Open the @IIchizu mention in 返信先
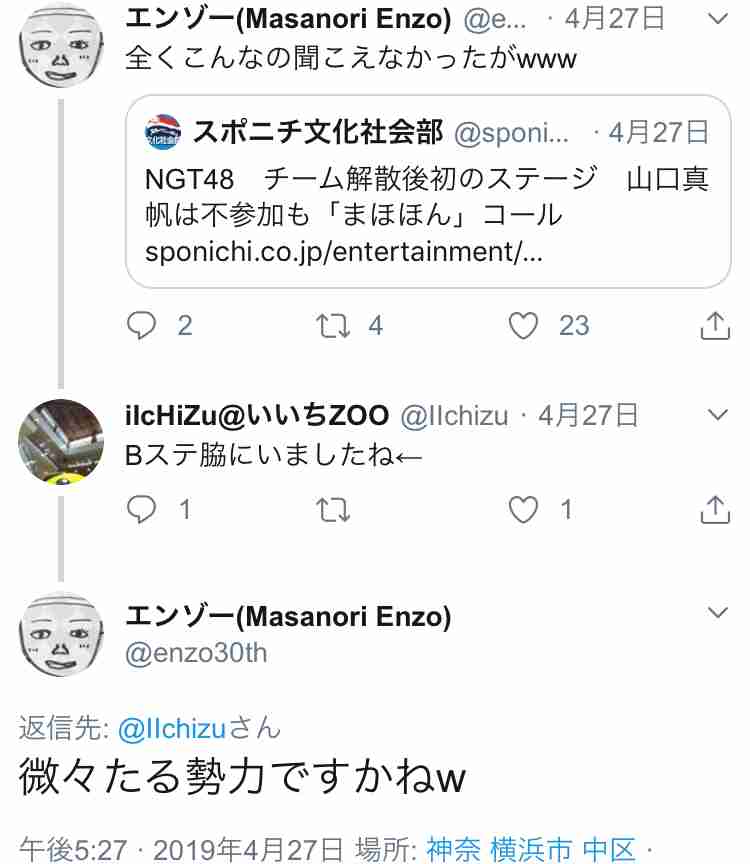This screenshot has height=864, width=750. click(x=172, y=728)
